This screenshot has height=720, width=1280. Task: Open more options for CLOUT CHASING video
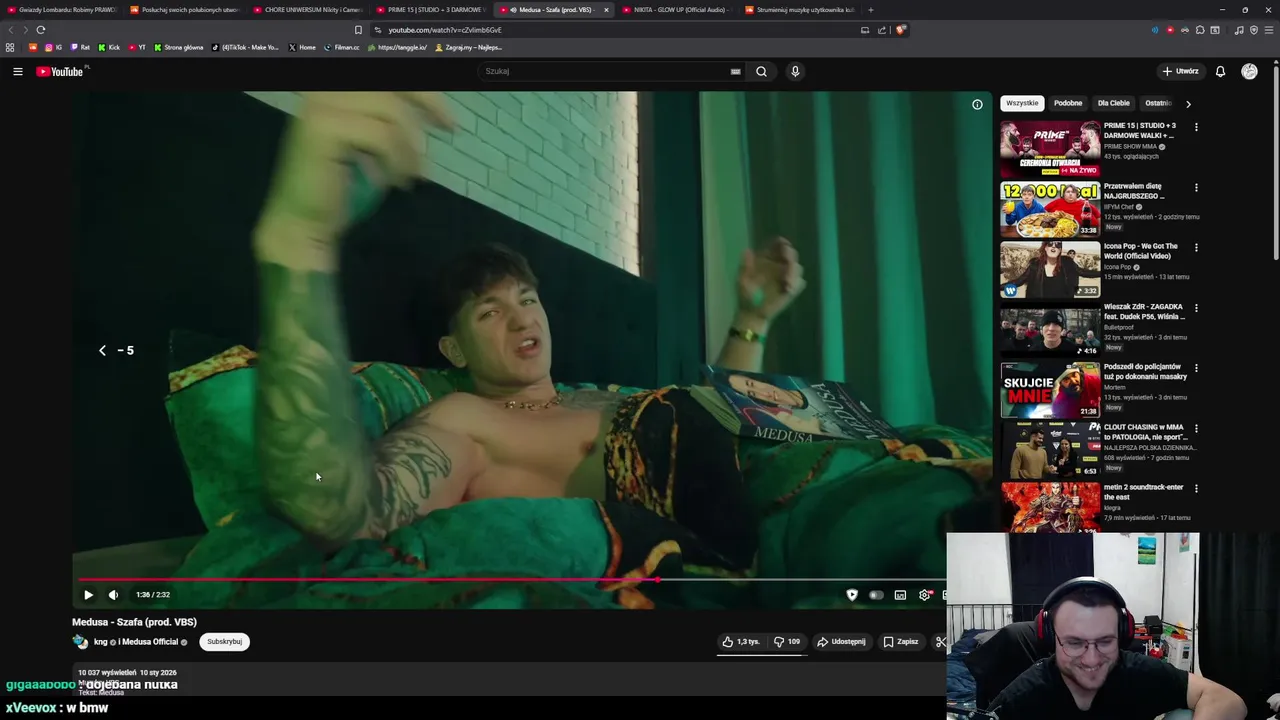point(1196,428)
